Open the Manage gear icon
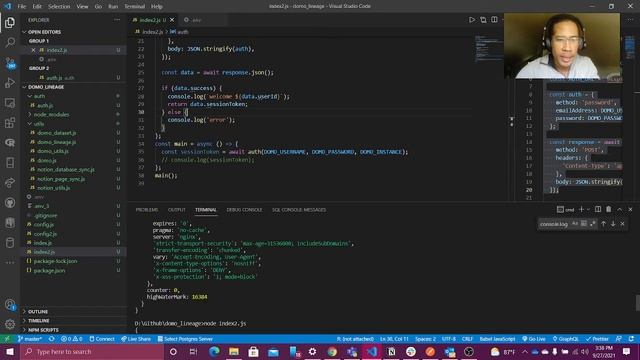 point(10,324)
